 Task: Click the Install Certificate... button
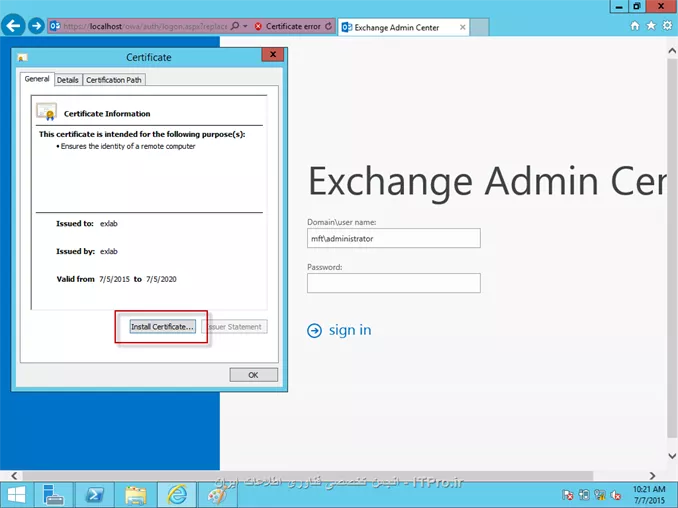162,326
